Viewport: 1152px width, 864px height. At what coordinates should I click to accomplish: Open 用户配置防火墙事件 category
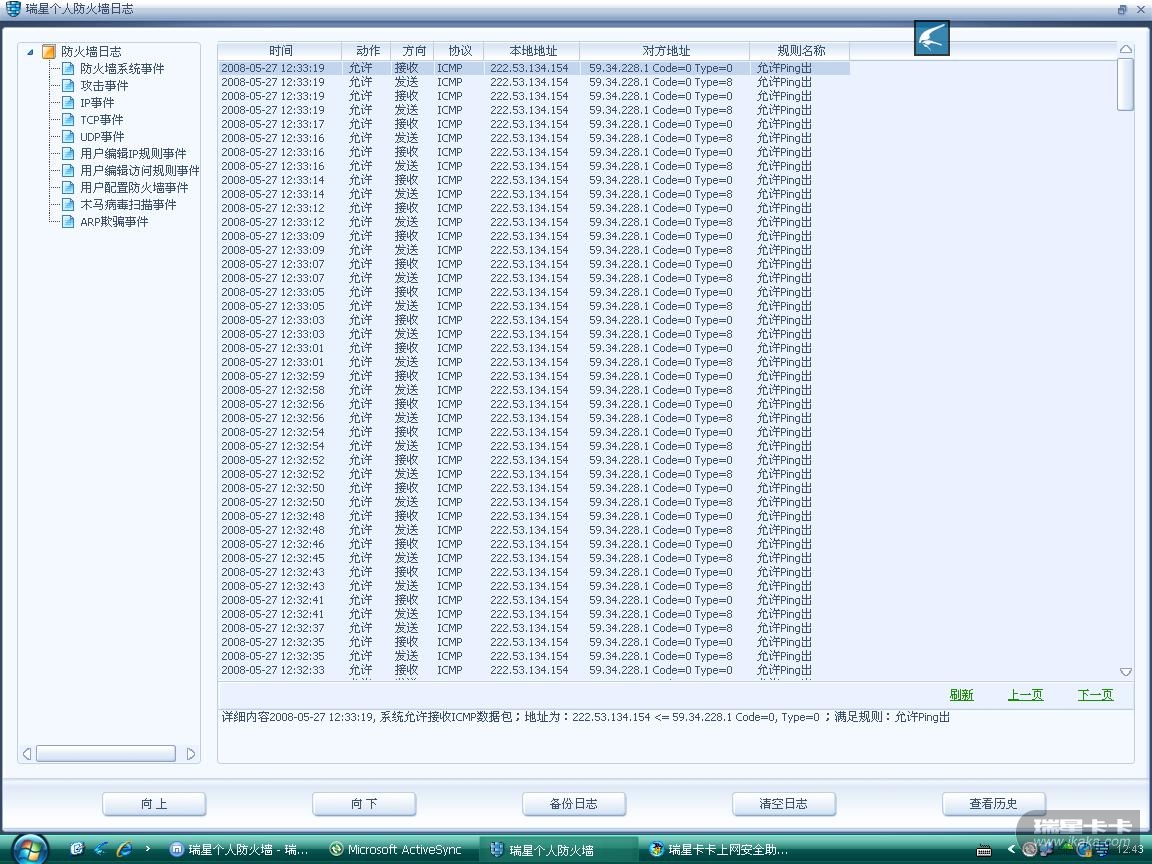[134, 187]
